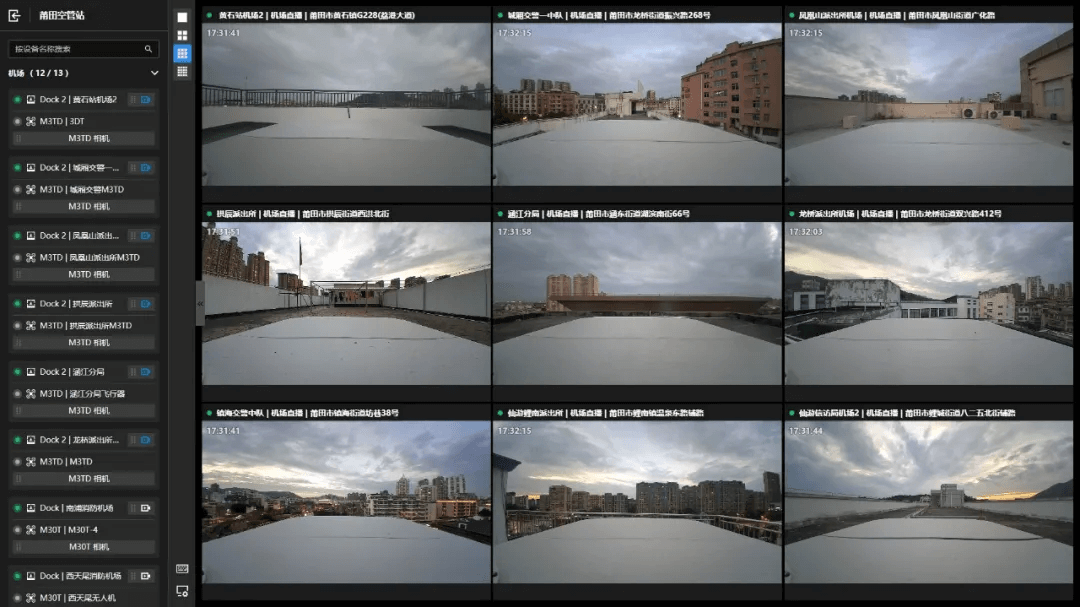Click the drag handle on Dock 2 涵江分局
The width and height of the screenshot is (1080, 607).
(x=132, y=372)
